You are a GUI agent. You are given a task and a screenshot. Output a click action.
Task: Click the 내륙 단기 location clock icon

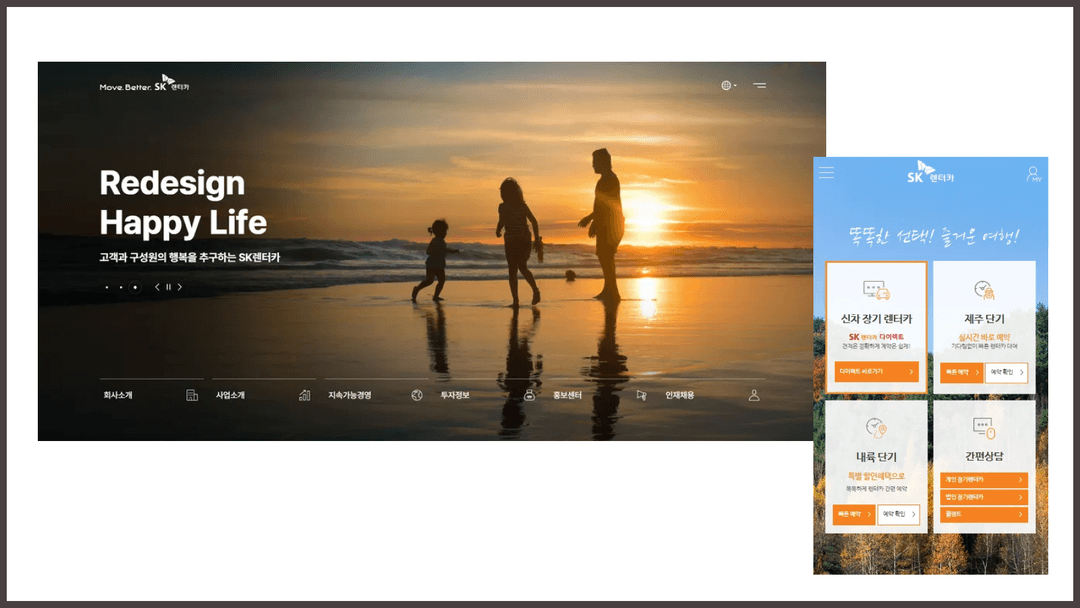tap(876, 428)
